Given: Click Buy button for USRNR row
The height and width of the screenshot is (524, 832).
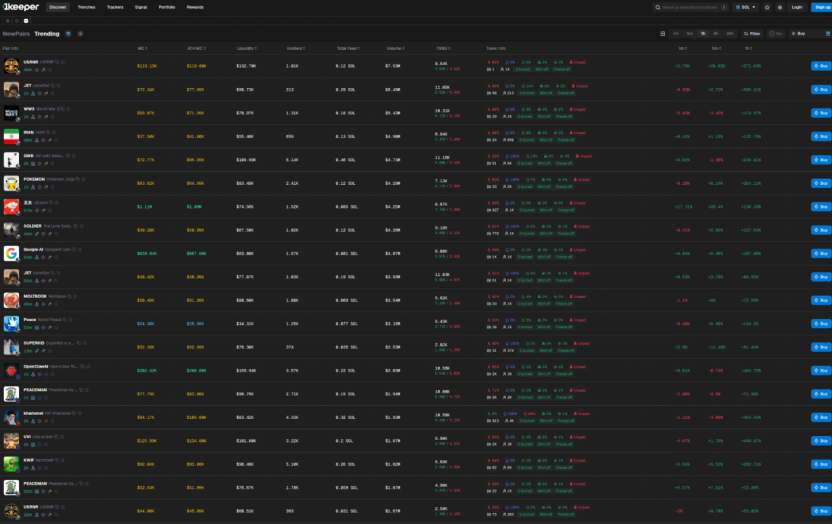Looking at the screenshot, I should point(820,66).
